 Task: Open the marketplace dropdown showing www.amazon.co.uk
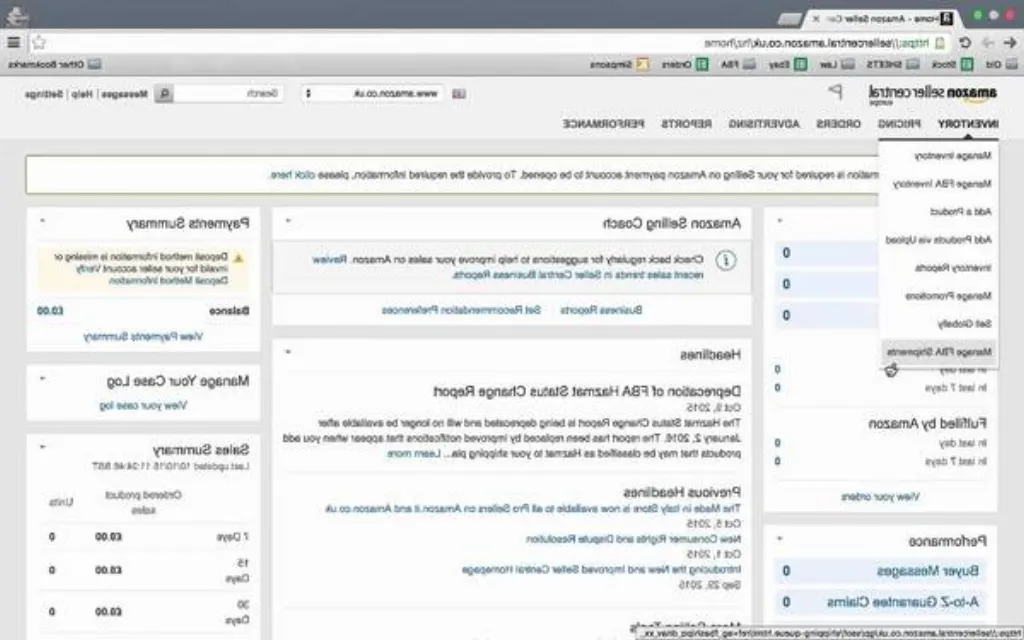pos(372,93)
